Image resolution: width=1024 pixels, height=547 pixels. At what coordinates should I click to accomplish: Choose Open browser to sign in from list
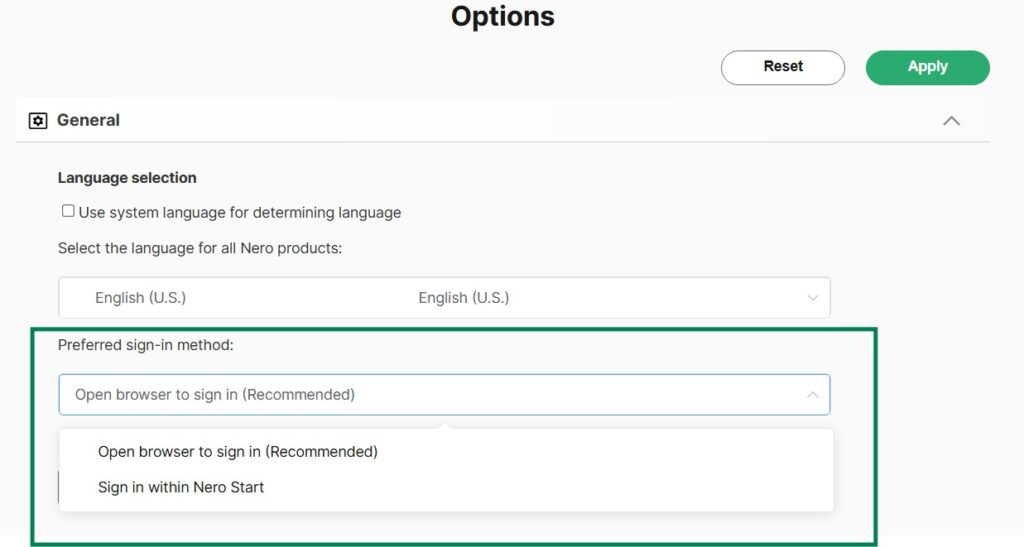237,452
